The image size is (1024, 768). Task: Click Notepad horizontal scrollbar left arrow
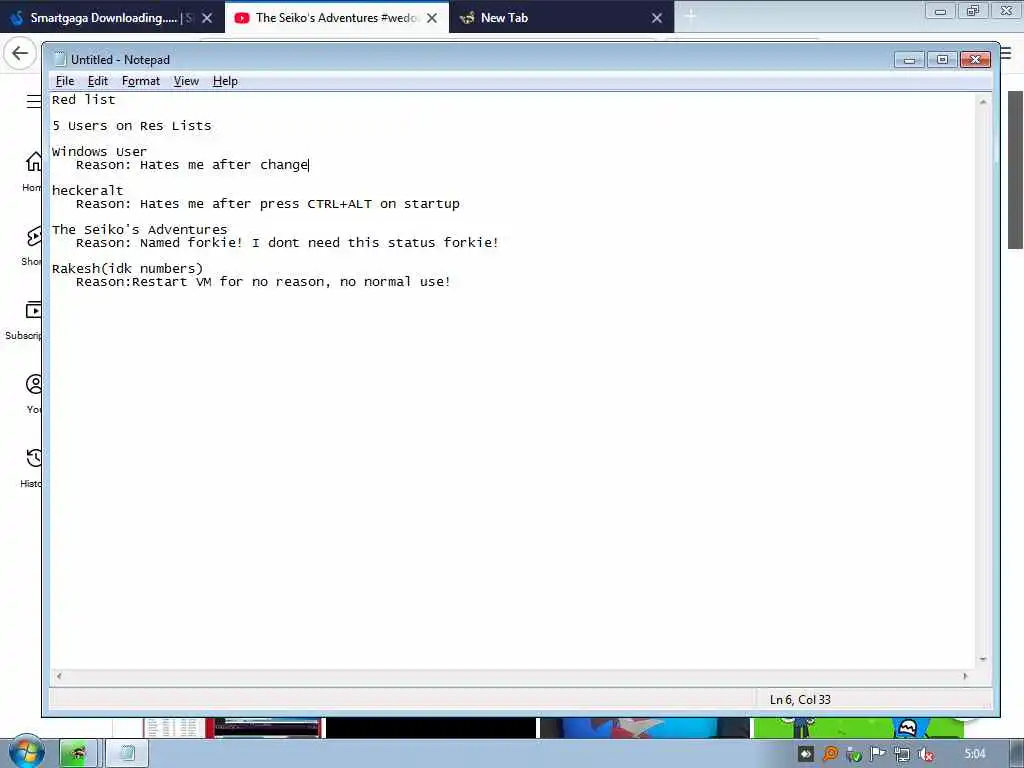coord(59,676)
